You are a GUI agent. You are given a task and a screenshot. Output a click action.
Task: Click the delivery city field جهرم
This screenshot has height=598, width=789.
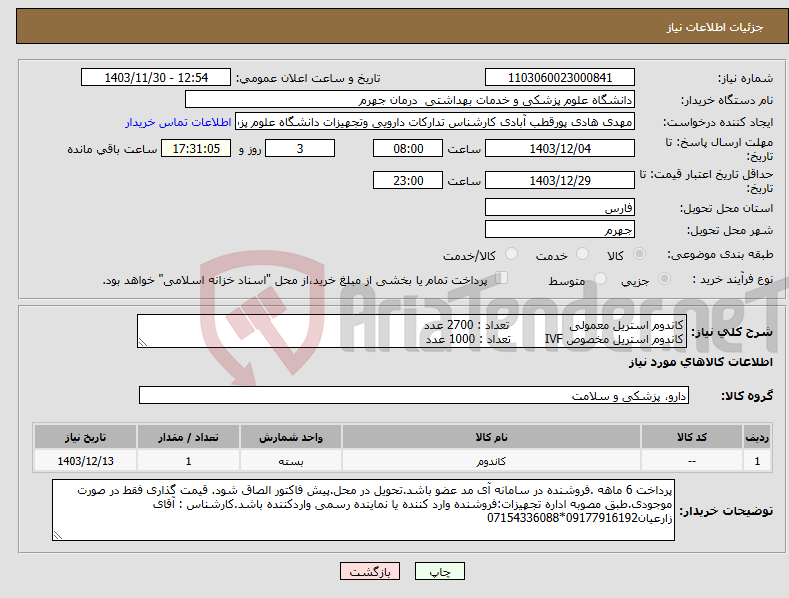pos(560,230)
